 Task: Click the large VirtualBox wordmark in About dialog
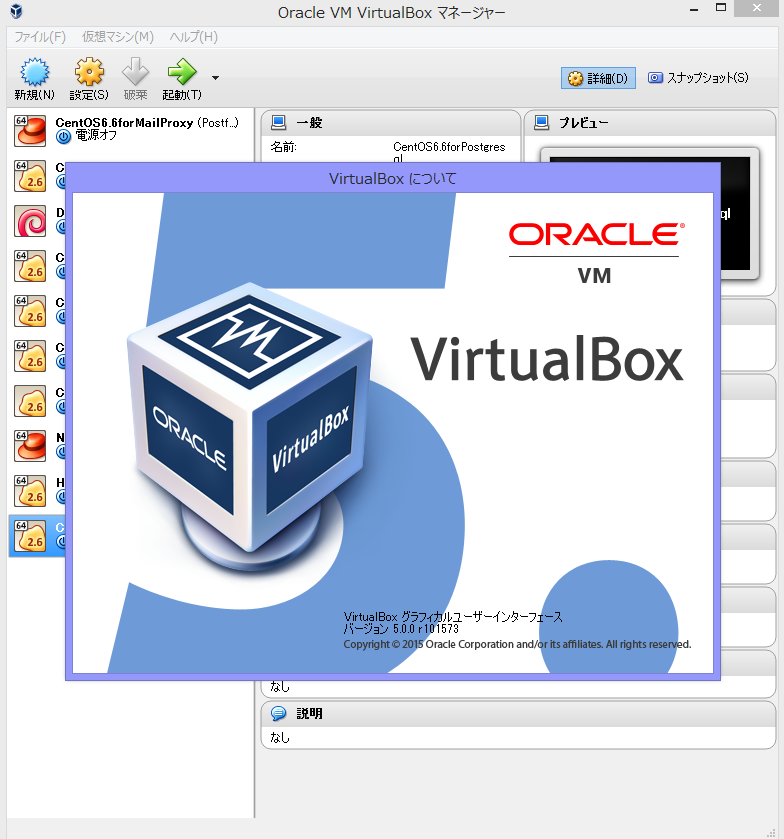tap(547, 359)
